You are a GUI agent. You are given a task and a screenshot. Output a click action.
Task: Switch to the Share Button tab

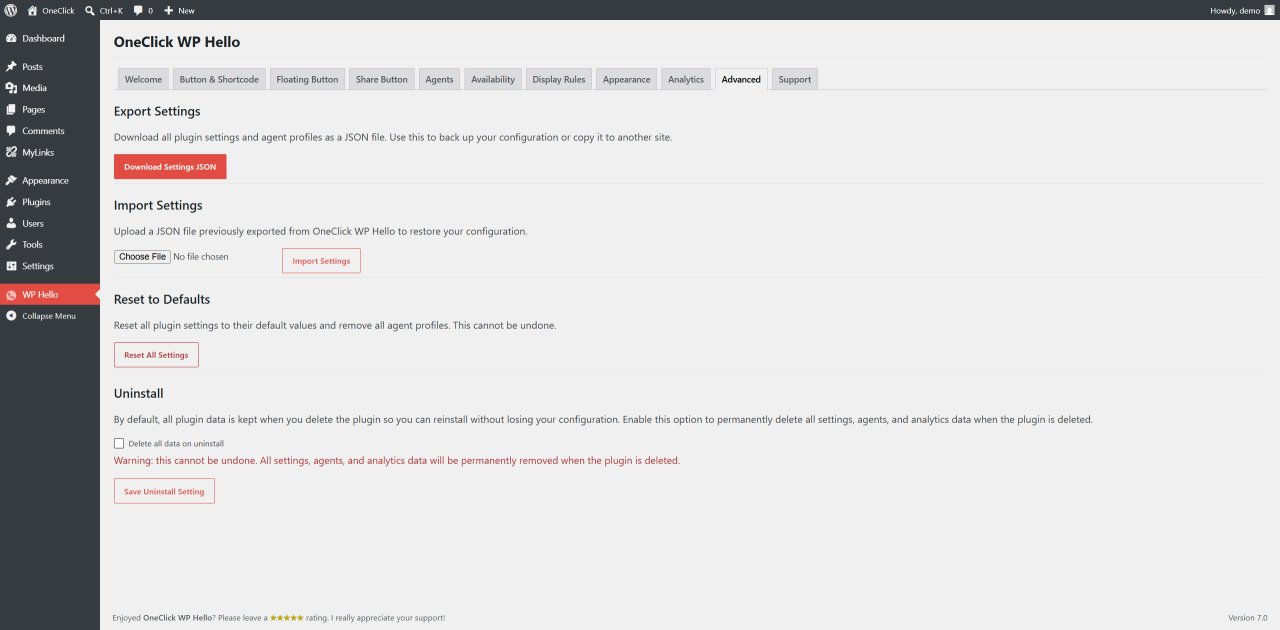tap(382, 79)
